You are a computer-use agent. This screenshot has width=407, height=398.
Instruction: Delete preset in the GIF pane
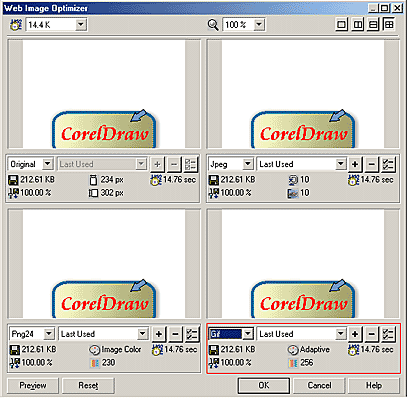coord(372,334)
